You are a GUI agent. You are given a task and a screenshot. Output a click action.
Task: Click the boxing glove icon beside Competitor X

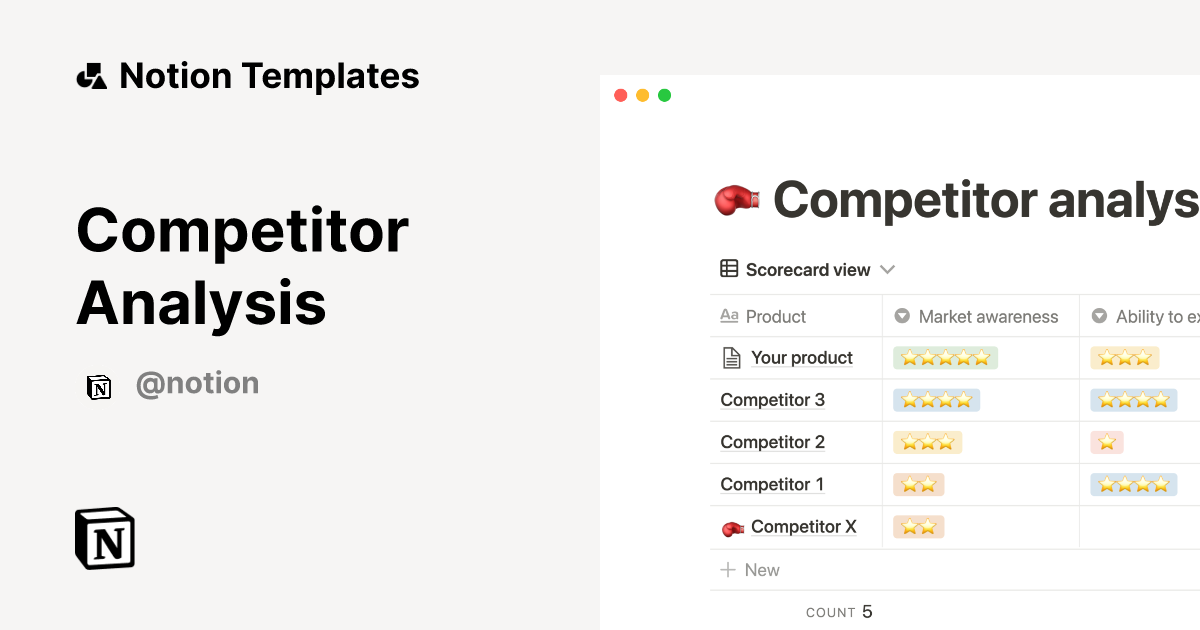click(731, 527)
